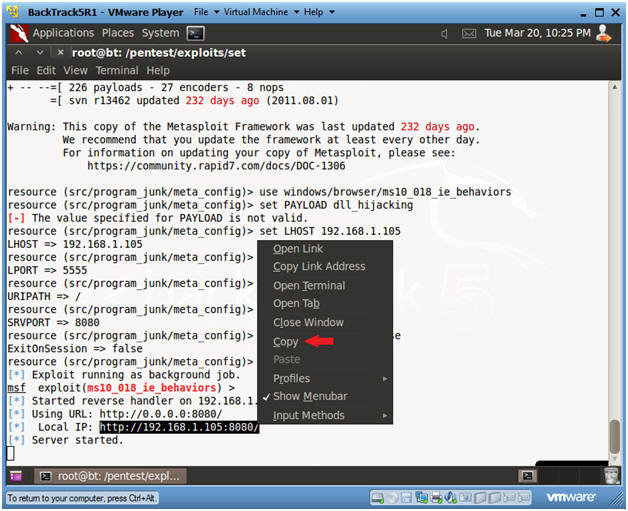The height and width of the screenshot is (511, 628).
Task: Click 'msf' prompt text
Action: point(16,388)
